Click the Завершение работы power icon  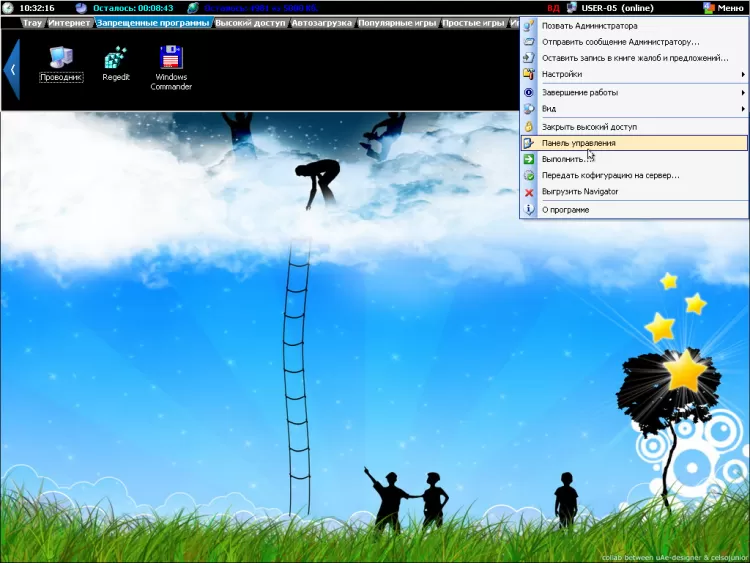pos(529,92)
